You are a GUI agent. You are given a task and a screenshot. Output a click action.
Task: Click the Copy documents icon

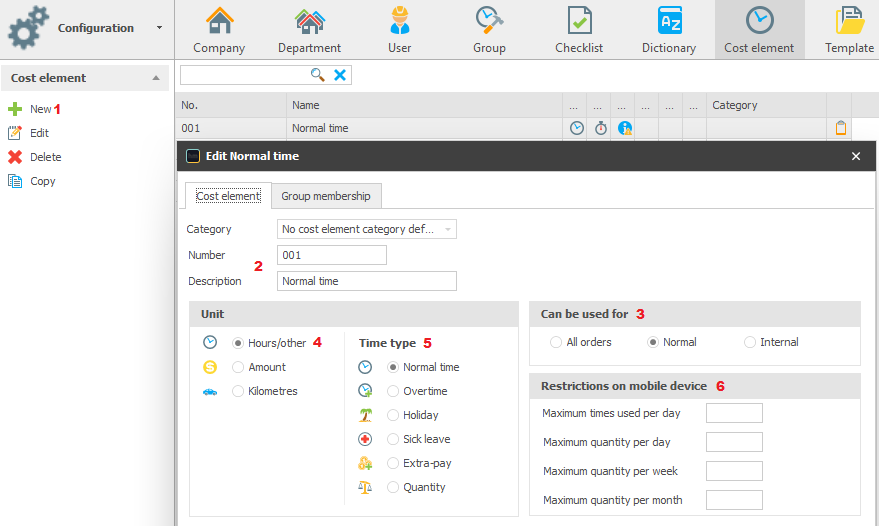[x=15, y=181]
